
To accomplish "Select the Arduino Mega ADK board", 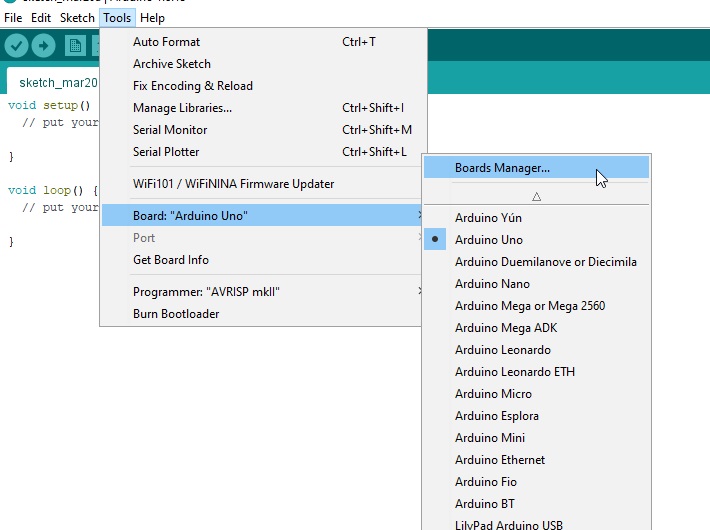I will 537,328.
